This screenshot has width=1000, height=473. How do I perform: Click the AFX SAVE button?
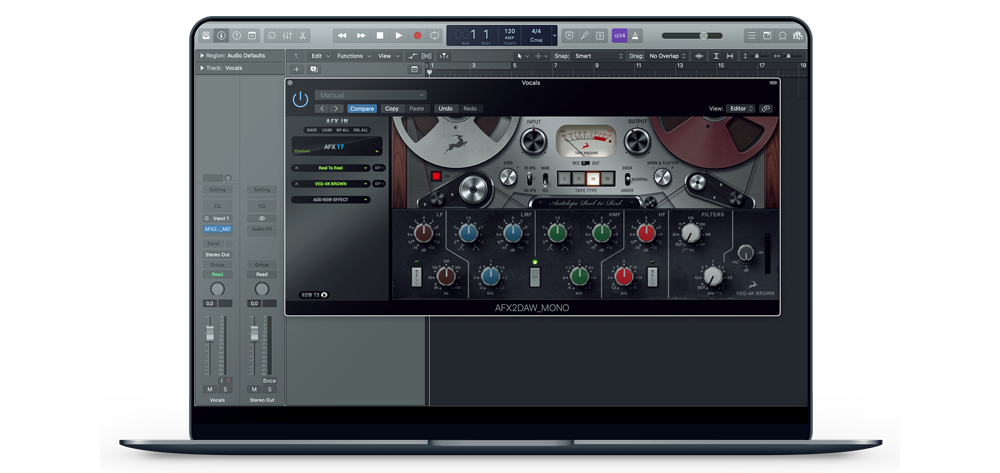pos(312,130)
